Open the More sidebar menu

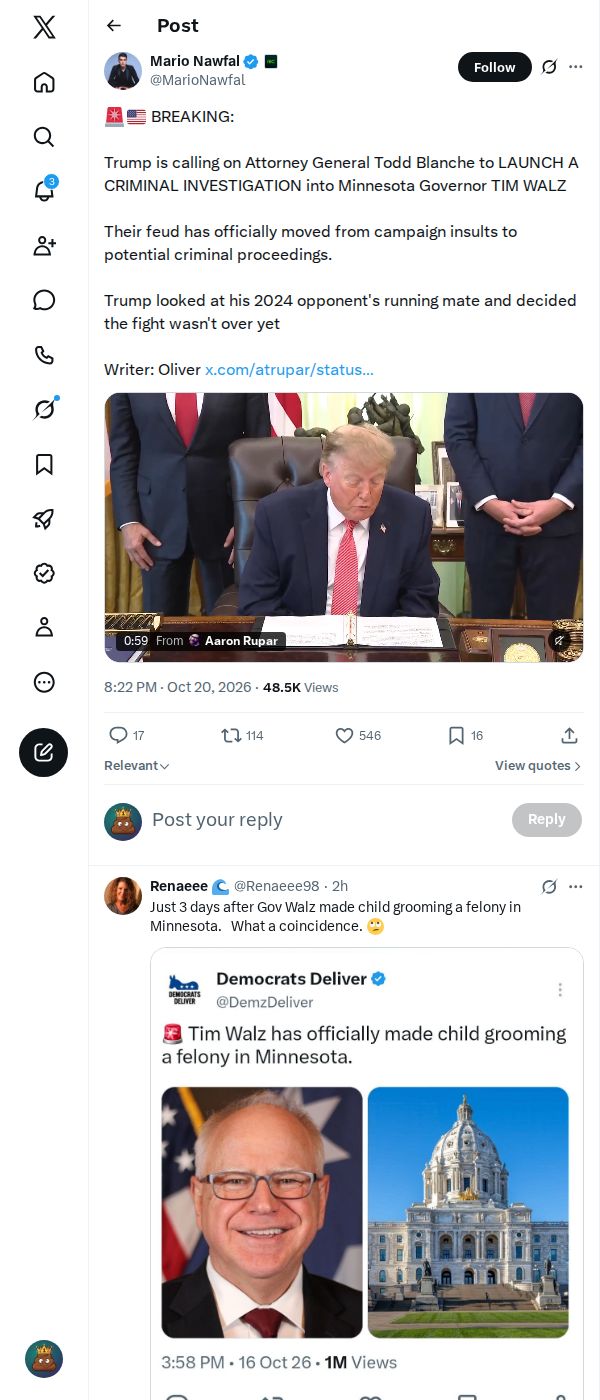click(x=44, y=682)
